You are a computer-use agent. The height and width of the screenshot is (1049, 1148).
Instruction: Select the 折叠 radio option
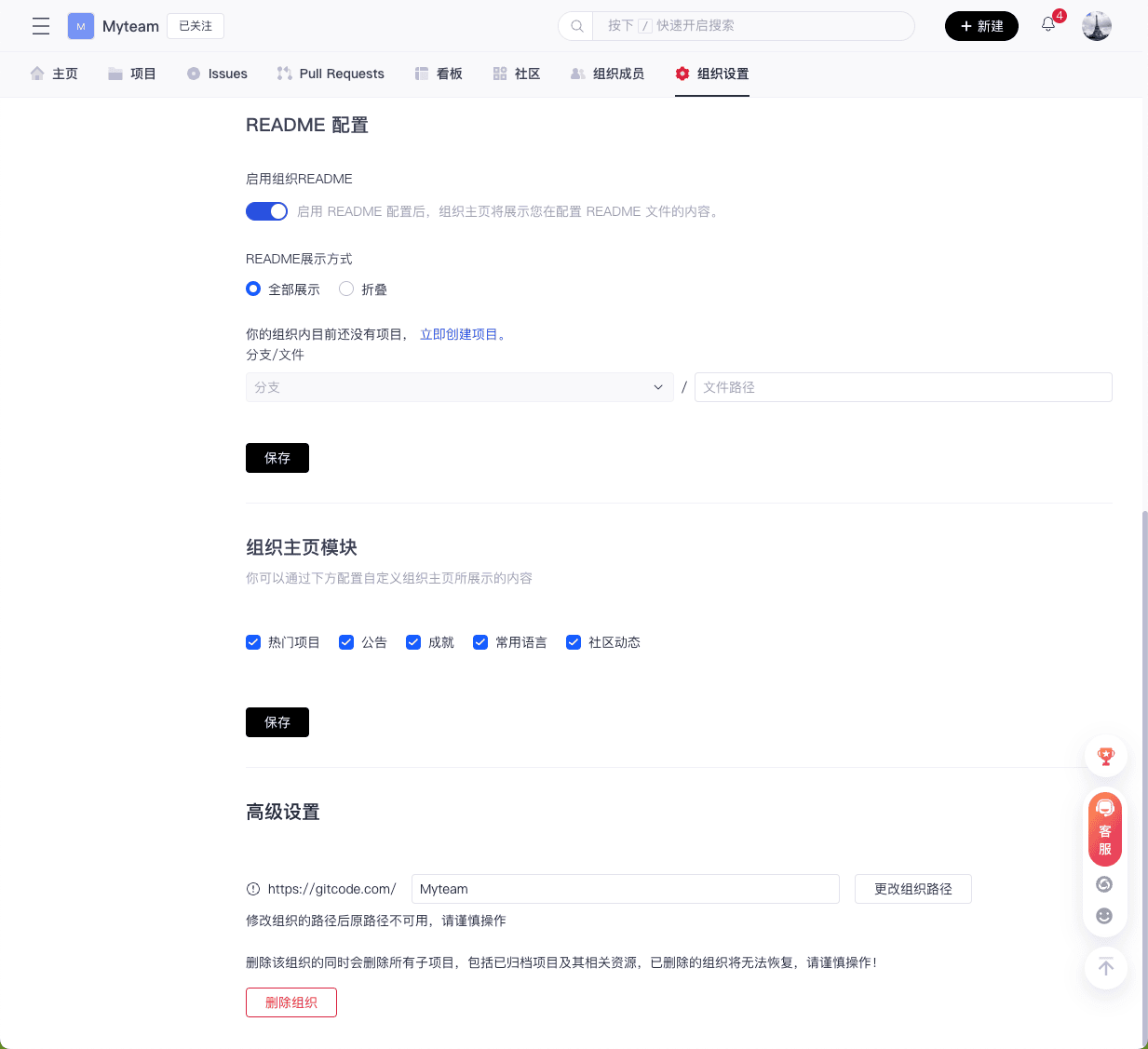(346, 289)
